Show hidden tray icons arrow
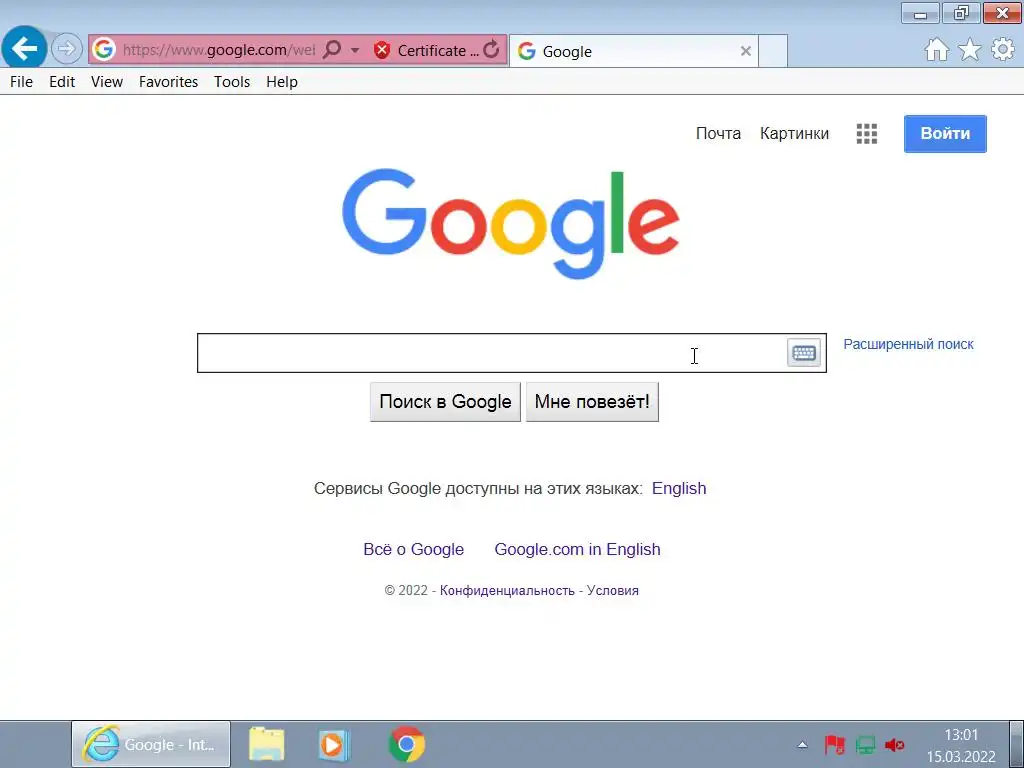 tap(803, 744)
